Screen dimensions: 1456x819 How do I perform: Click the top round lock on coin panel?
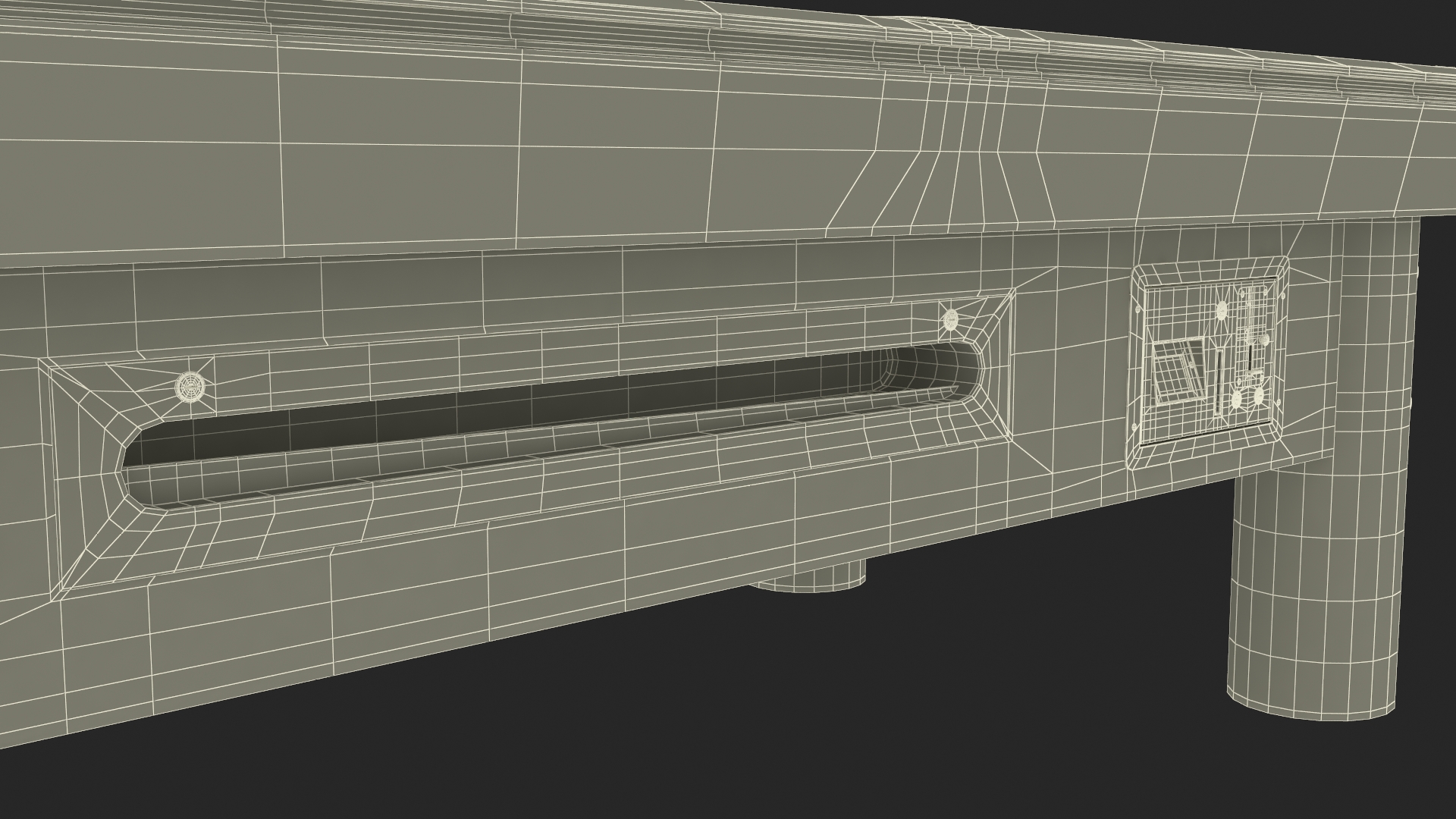1222,310
